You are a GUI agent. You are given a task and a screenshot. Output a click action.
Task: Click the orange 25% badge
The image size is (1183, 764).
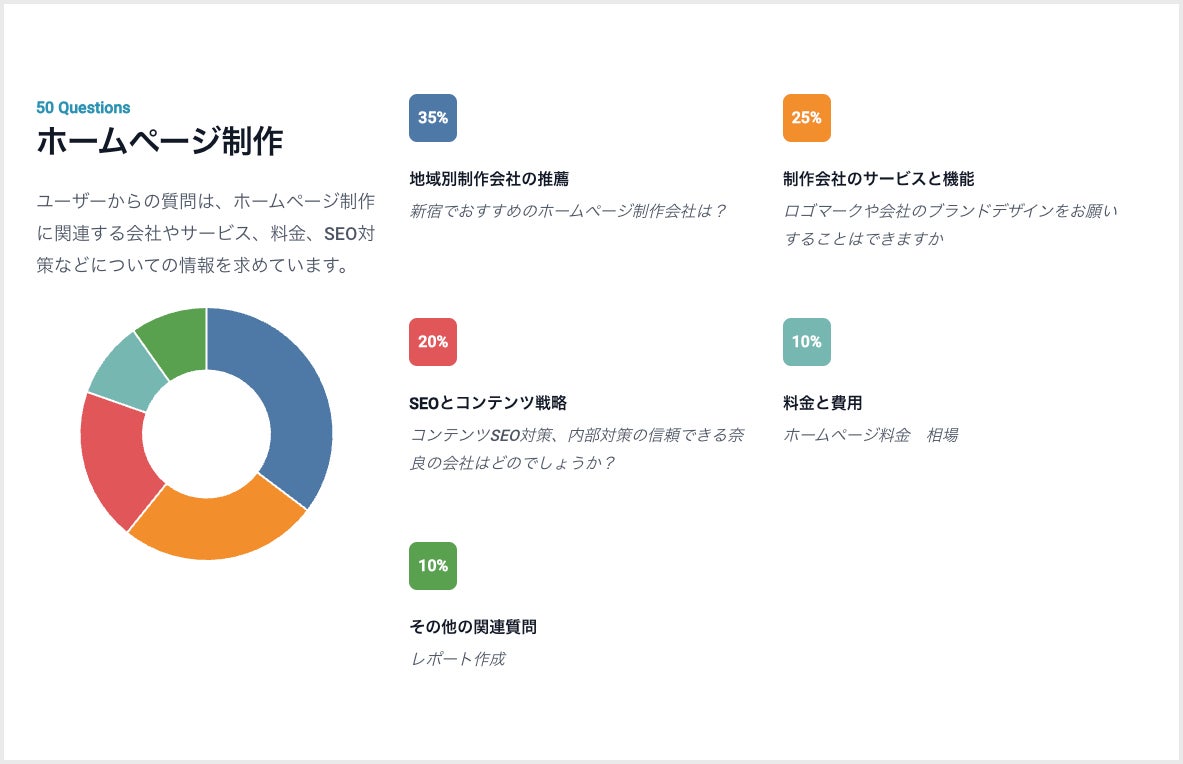806,118
